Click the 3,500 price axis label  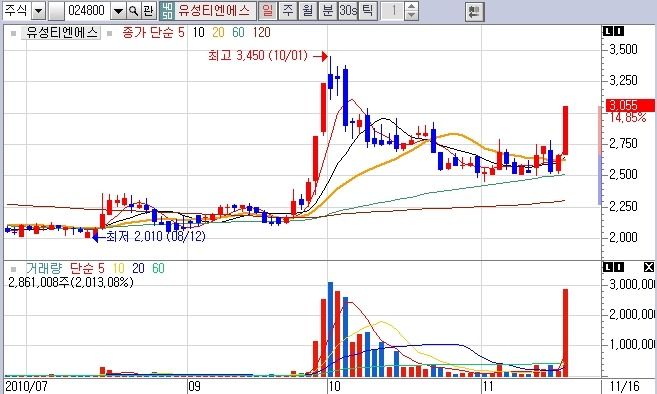(x=623, y=49)
